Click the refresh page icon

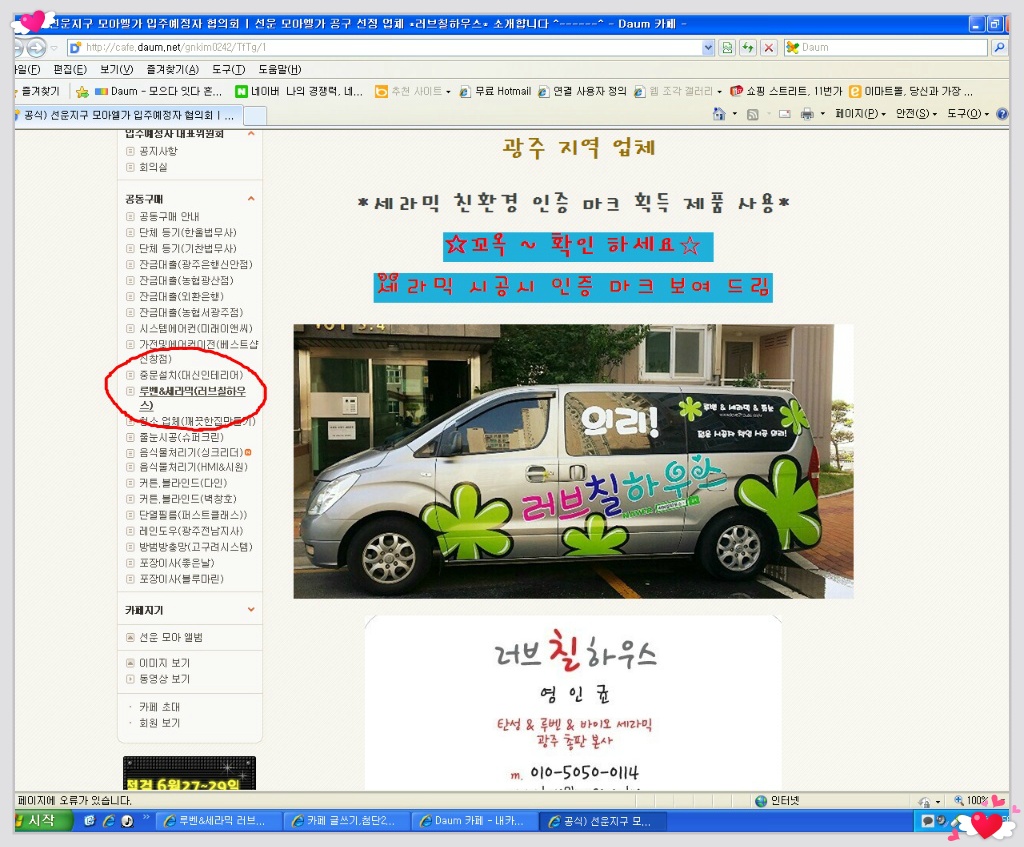pos(748,48)
